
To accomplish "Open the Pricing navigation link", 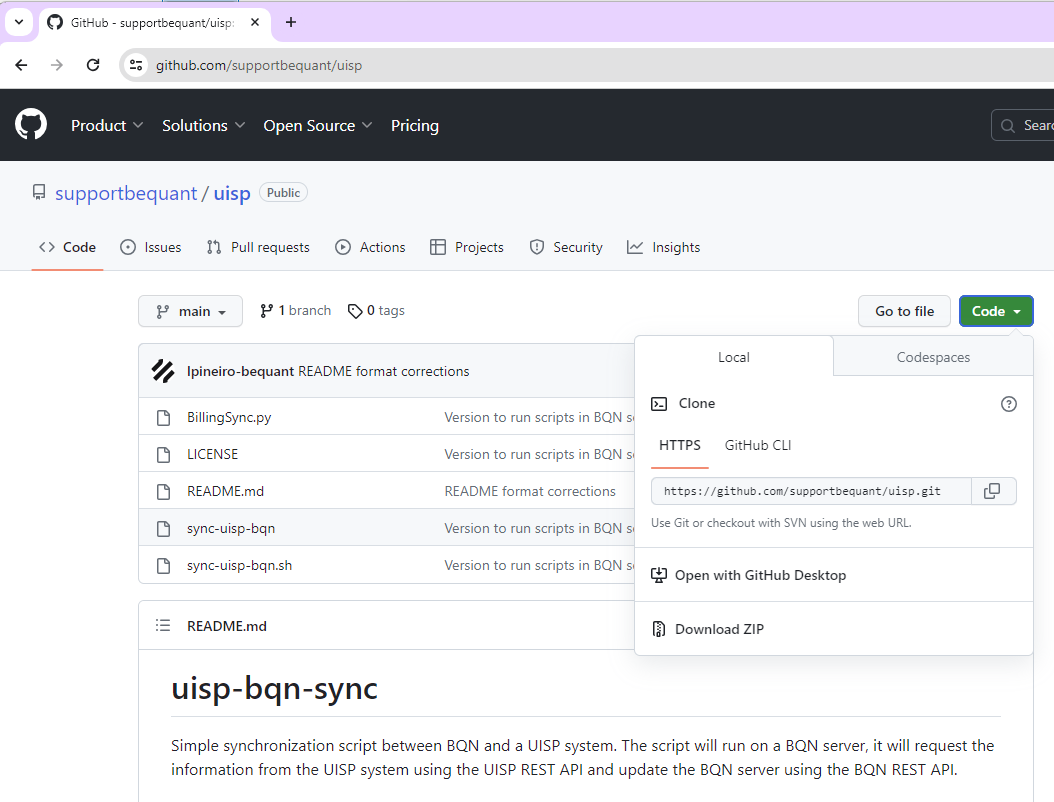I will (x=415, y=125).
